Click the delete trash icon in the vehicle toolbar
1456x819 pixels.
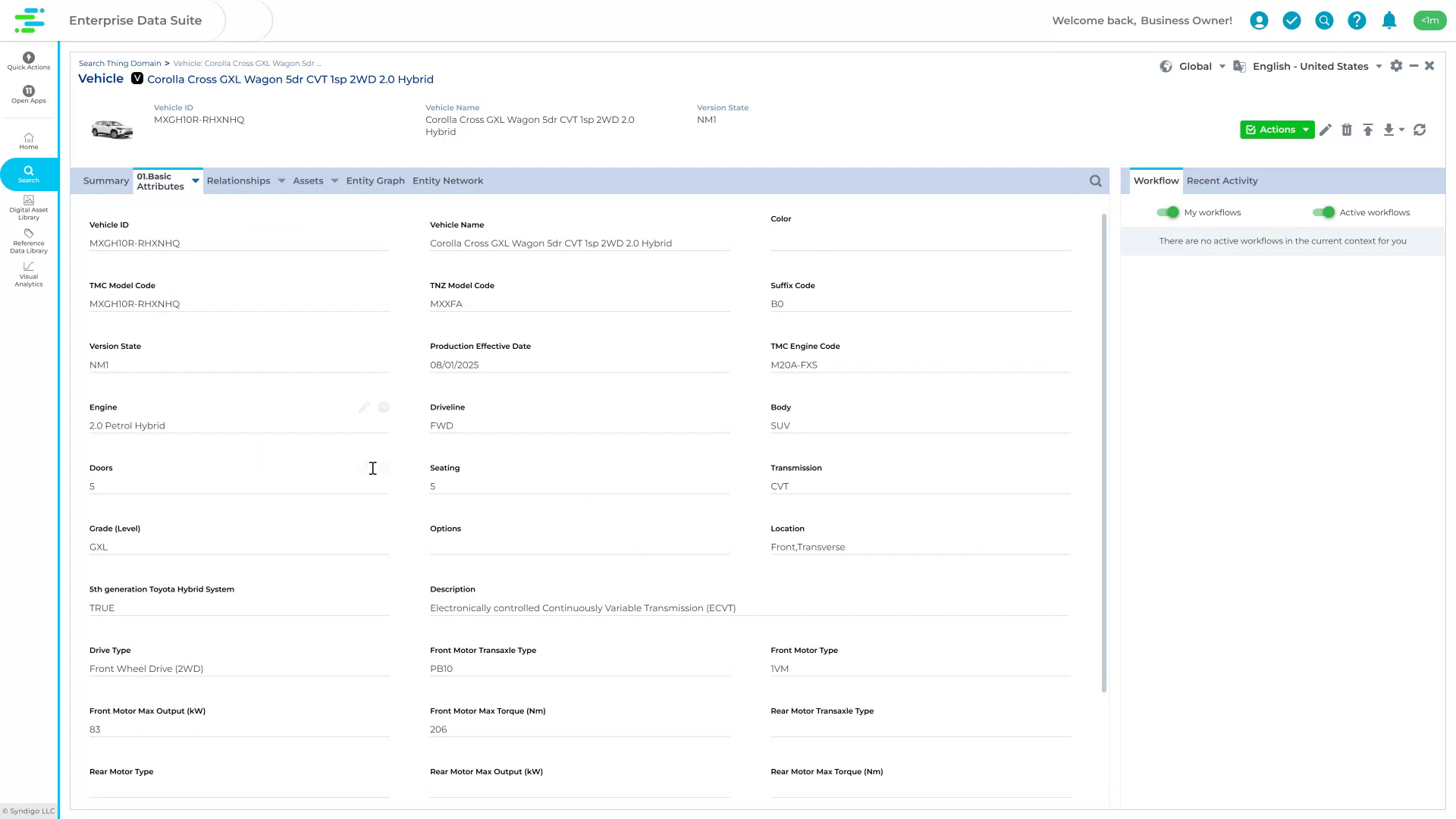coord(1348,130)
